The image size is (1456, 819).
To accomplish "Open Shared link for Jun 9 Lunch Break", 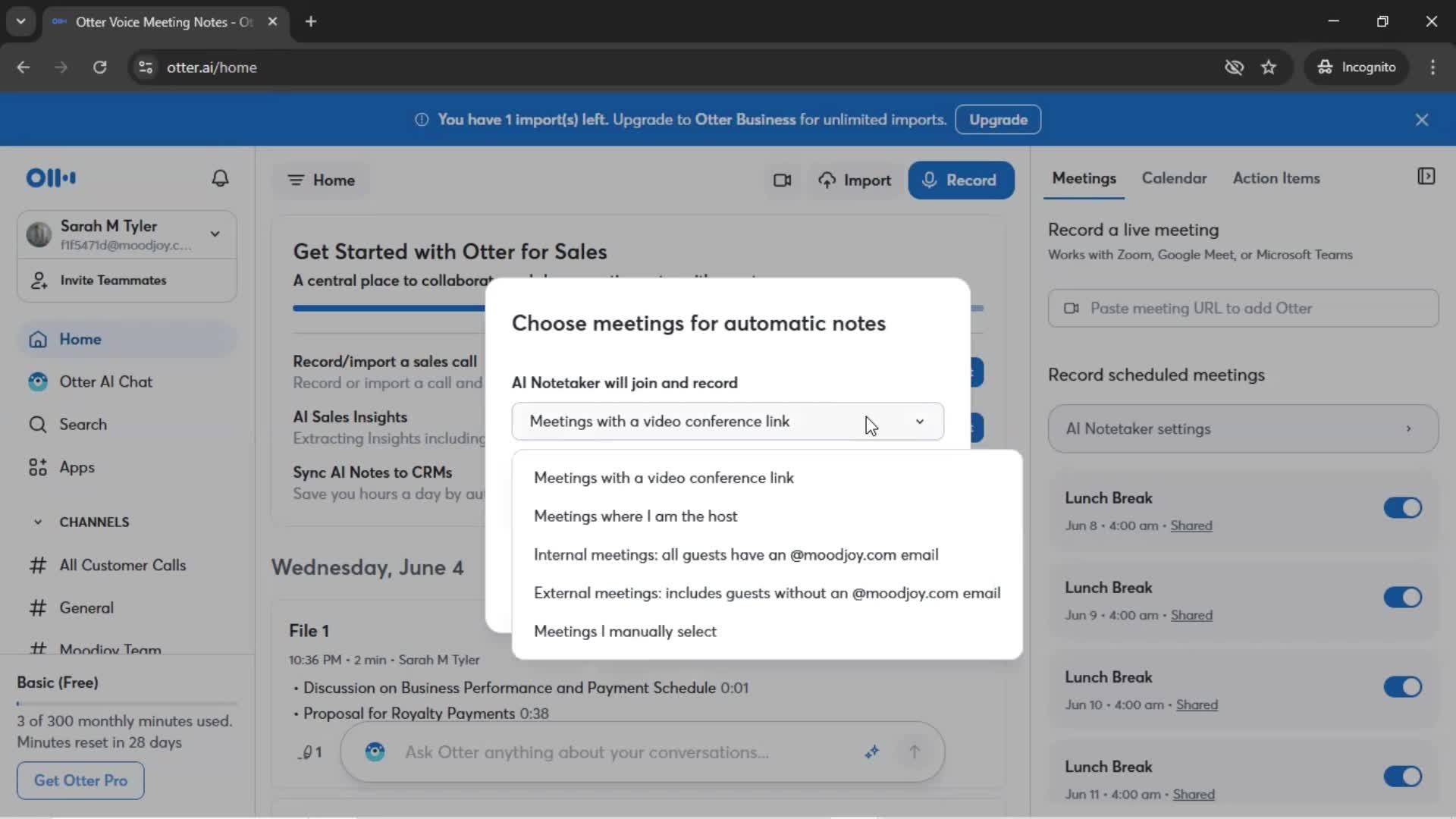I will 1191,615.
